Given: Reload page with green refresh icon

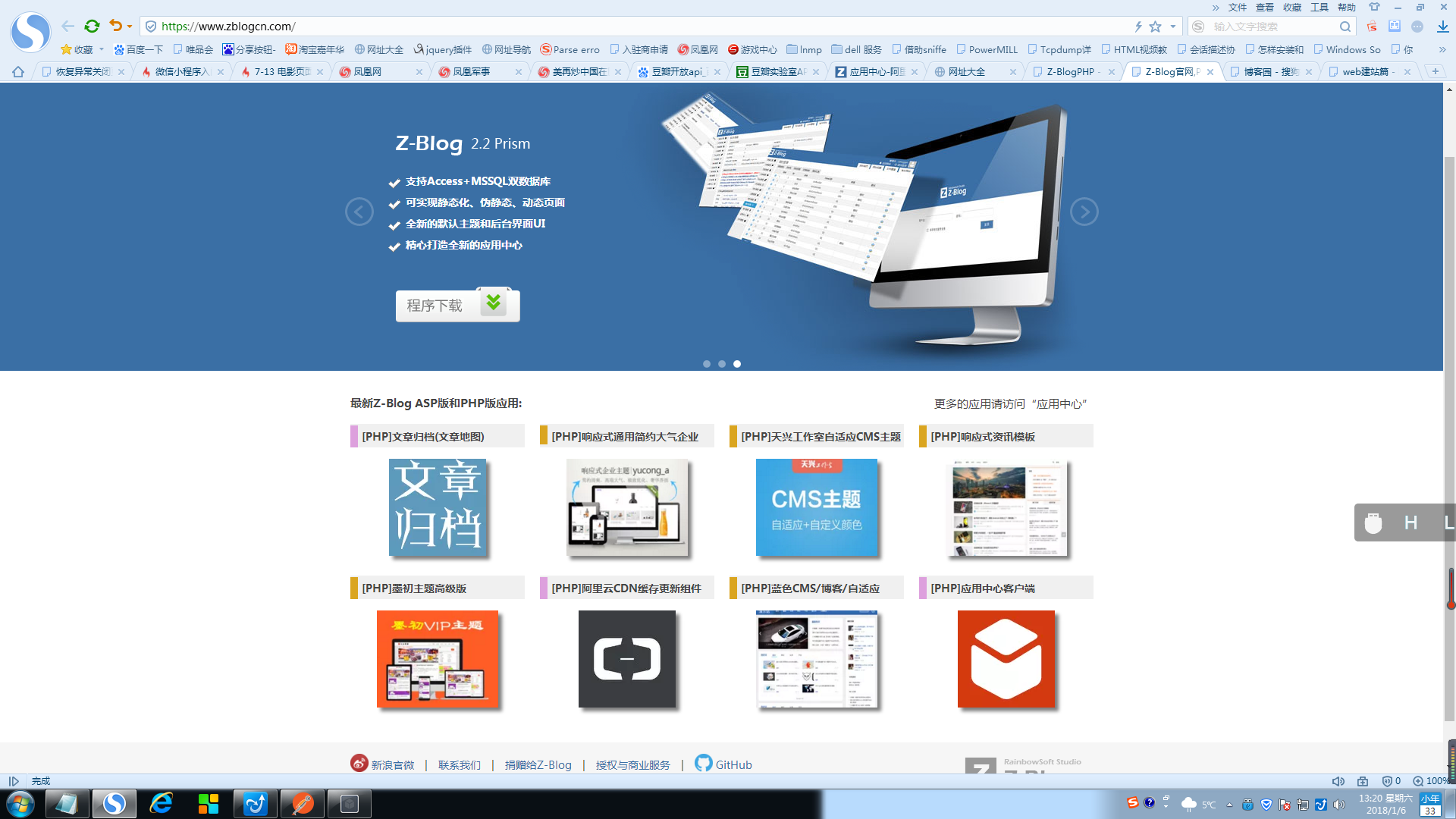Looking at the screenshot, I should point(92,26).
